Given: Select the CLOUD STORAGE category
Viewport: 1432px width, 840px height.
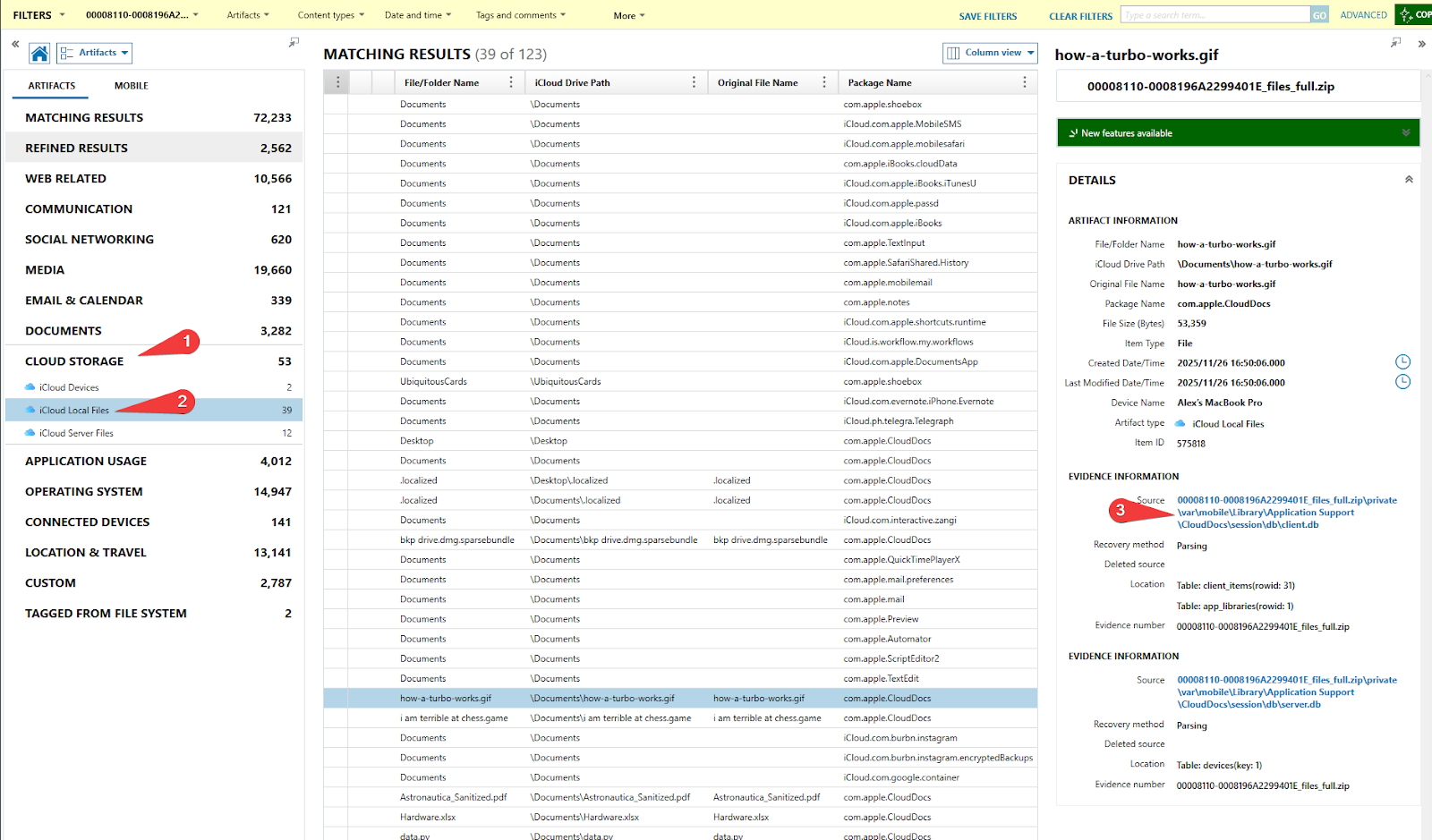Looking at the screenshot, I should [154, 361].
